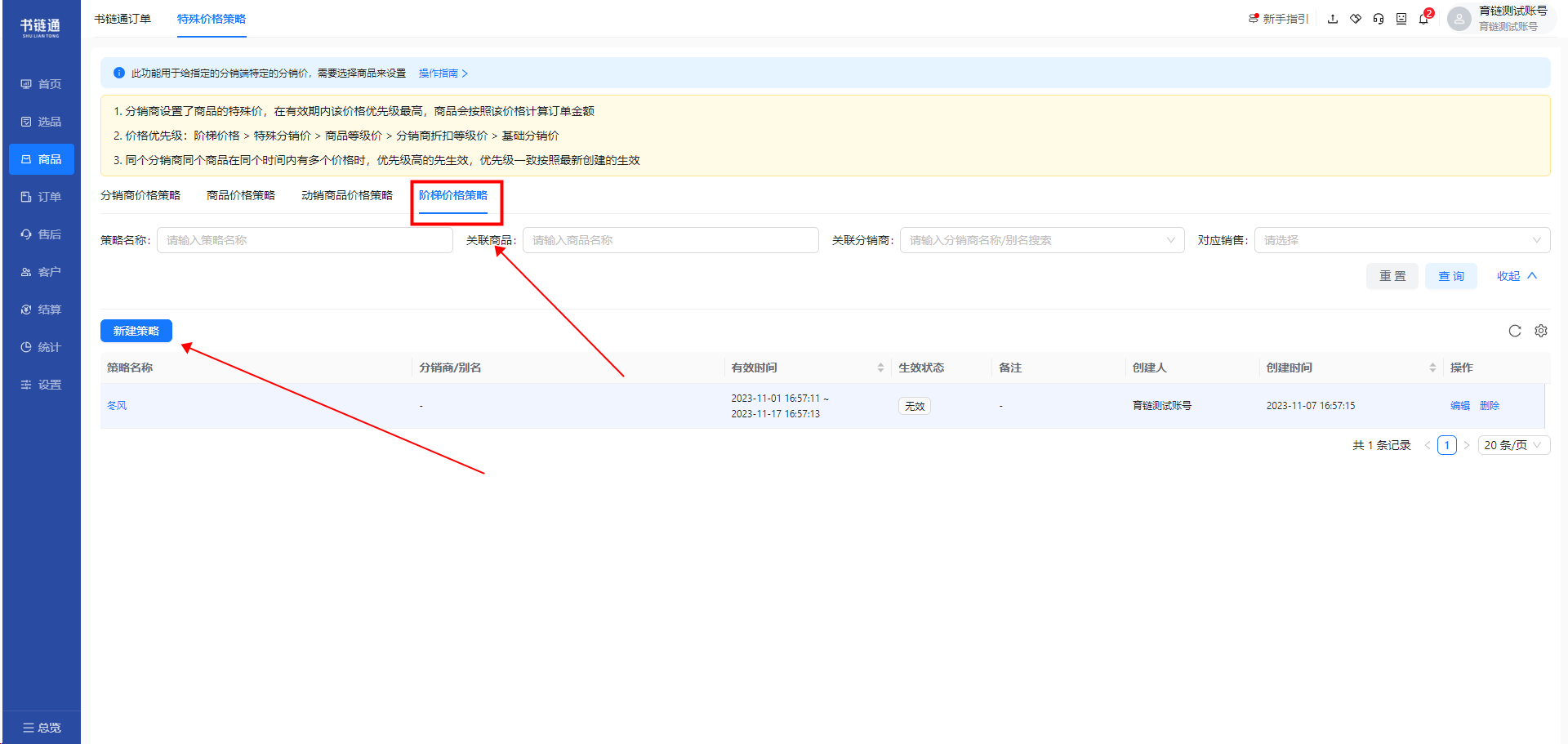This screenshot has height=744, width=1568.
Task: Click creation time 2023-11-07 16:57:15
Action: tap(1311, 406)
